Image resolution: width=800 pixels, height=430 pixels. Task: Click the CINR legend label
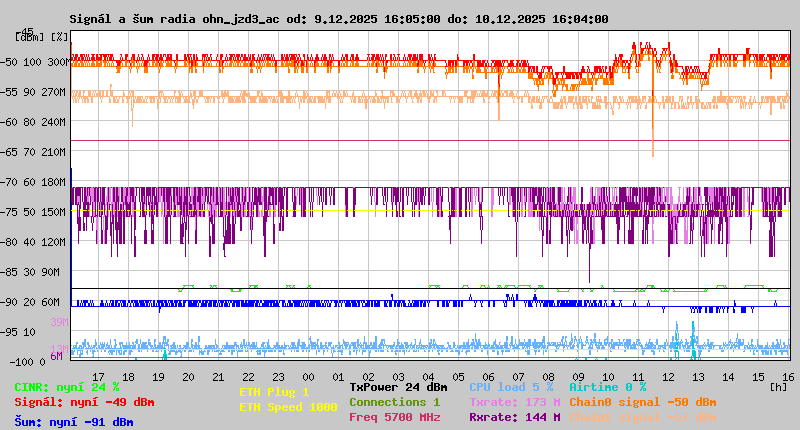(x=67, y=386)
